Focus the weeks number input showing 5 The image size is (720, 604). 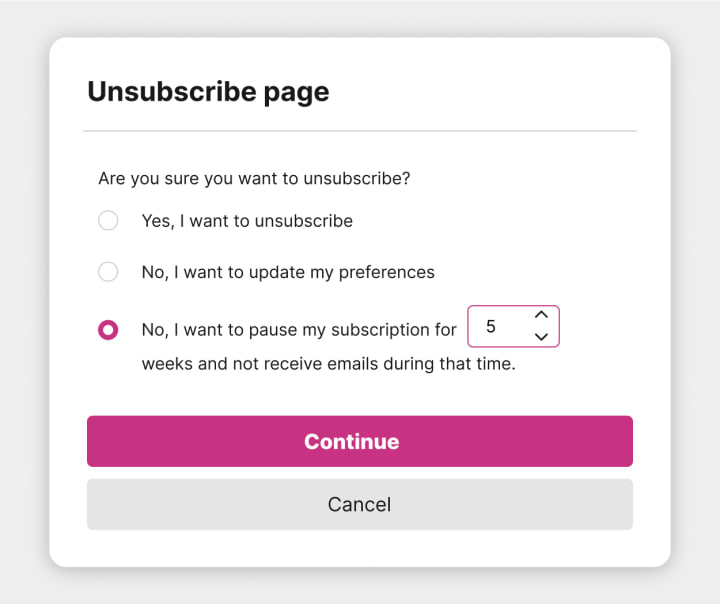tap(513, 326)
